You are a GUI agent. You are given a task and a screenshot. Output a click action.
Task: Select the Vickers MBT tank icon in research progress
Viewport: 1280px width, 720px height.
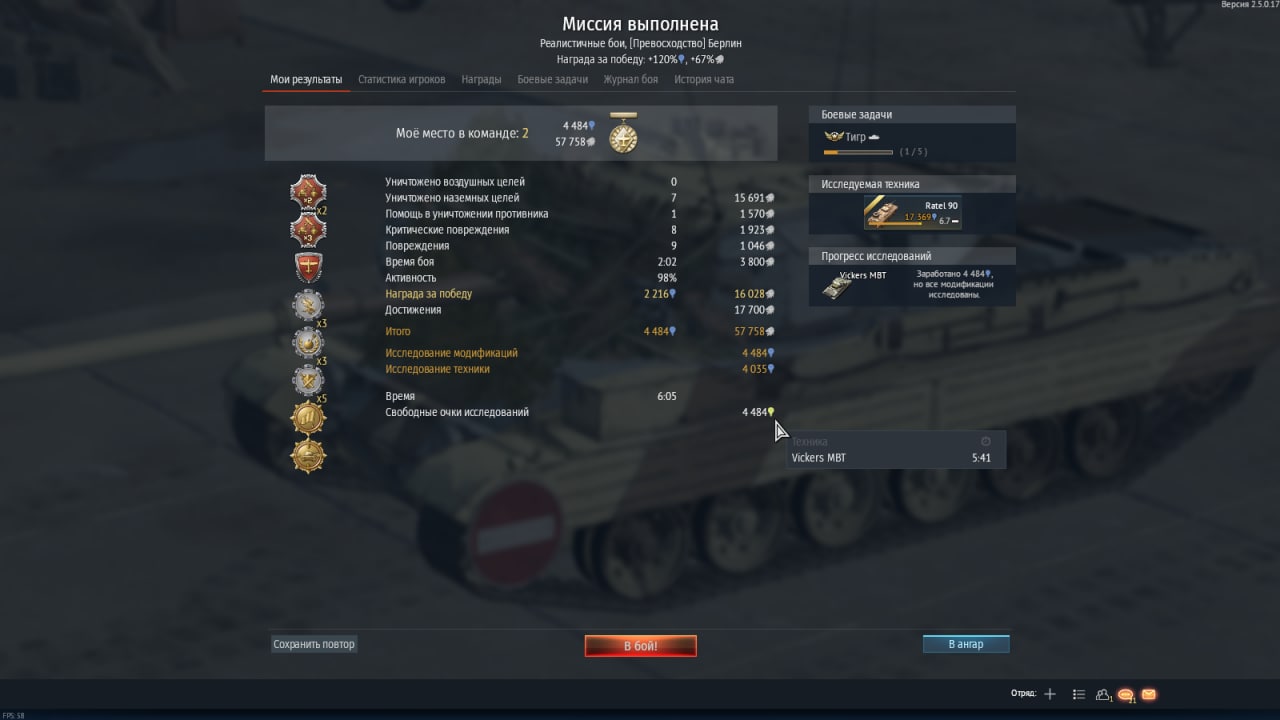click(837, 288)
